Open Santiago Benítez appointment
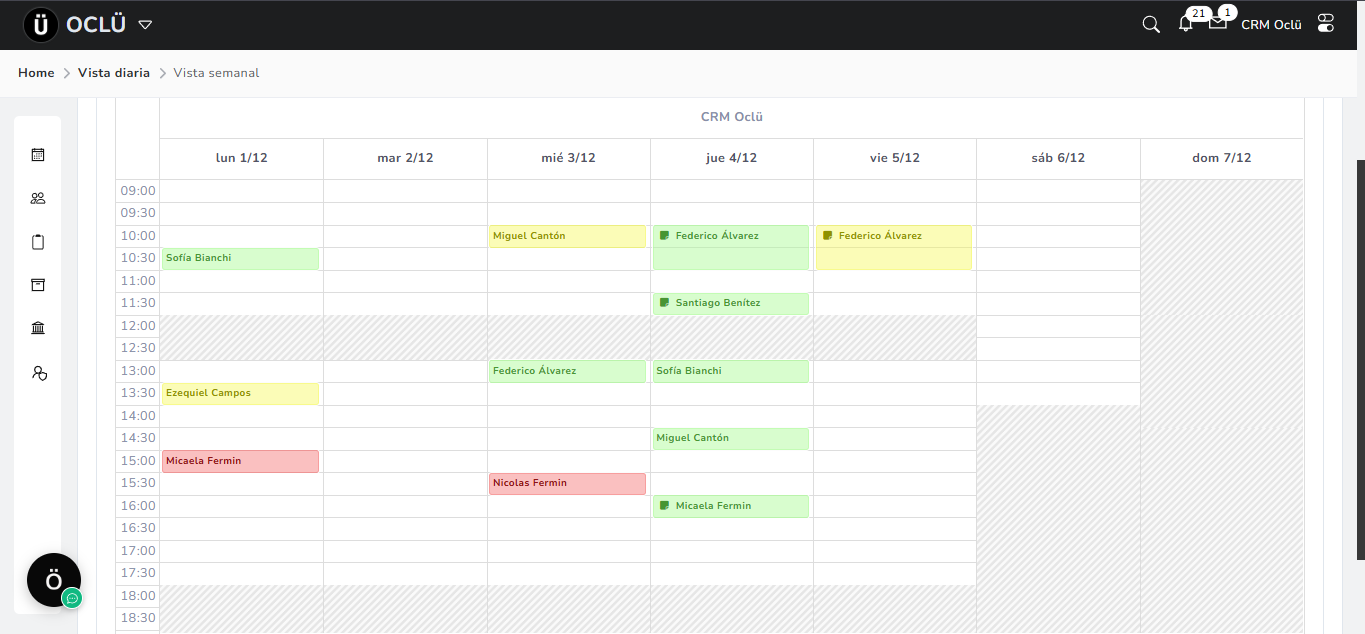Viewport: 1365px width, 634px height. [x=731, y=304]
